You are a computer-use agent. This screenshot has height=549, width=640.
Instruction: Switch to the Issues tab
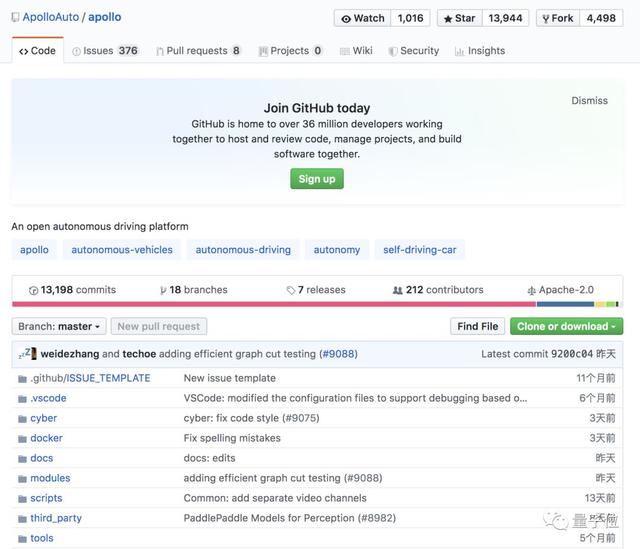(x=105, y=51)
